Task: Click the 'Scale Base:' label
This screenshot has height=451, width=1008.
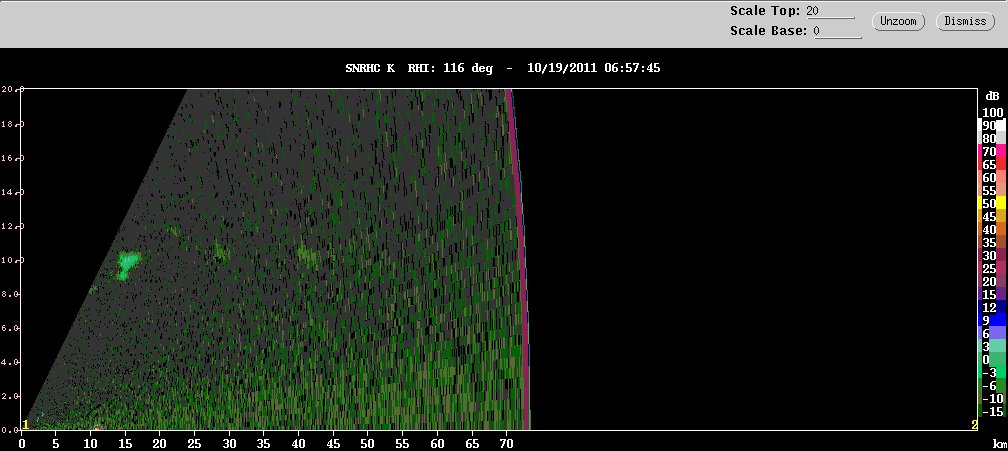Action: click(x=768, y=31)
